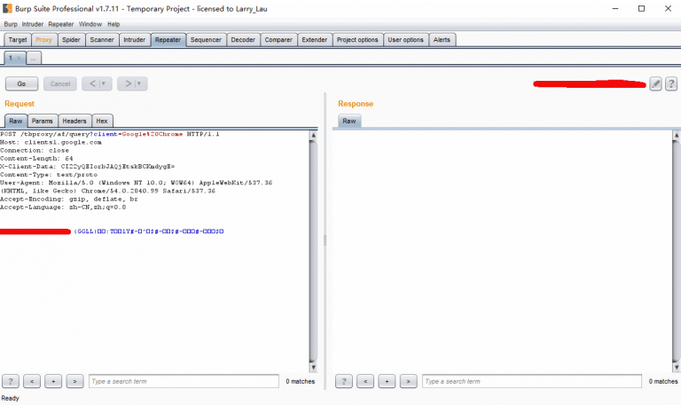Open the back-history dropdown arrow

(x=104, y=84)
